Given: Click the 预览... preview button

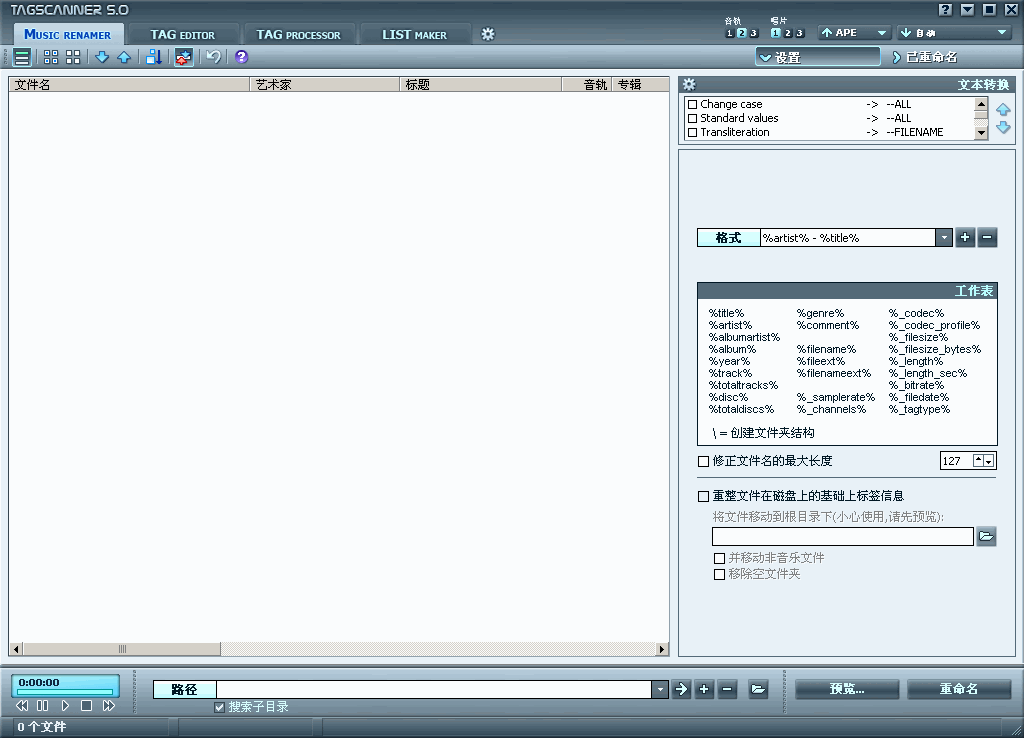Looking at the screenshot, I should tap(847, 689).
